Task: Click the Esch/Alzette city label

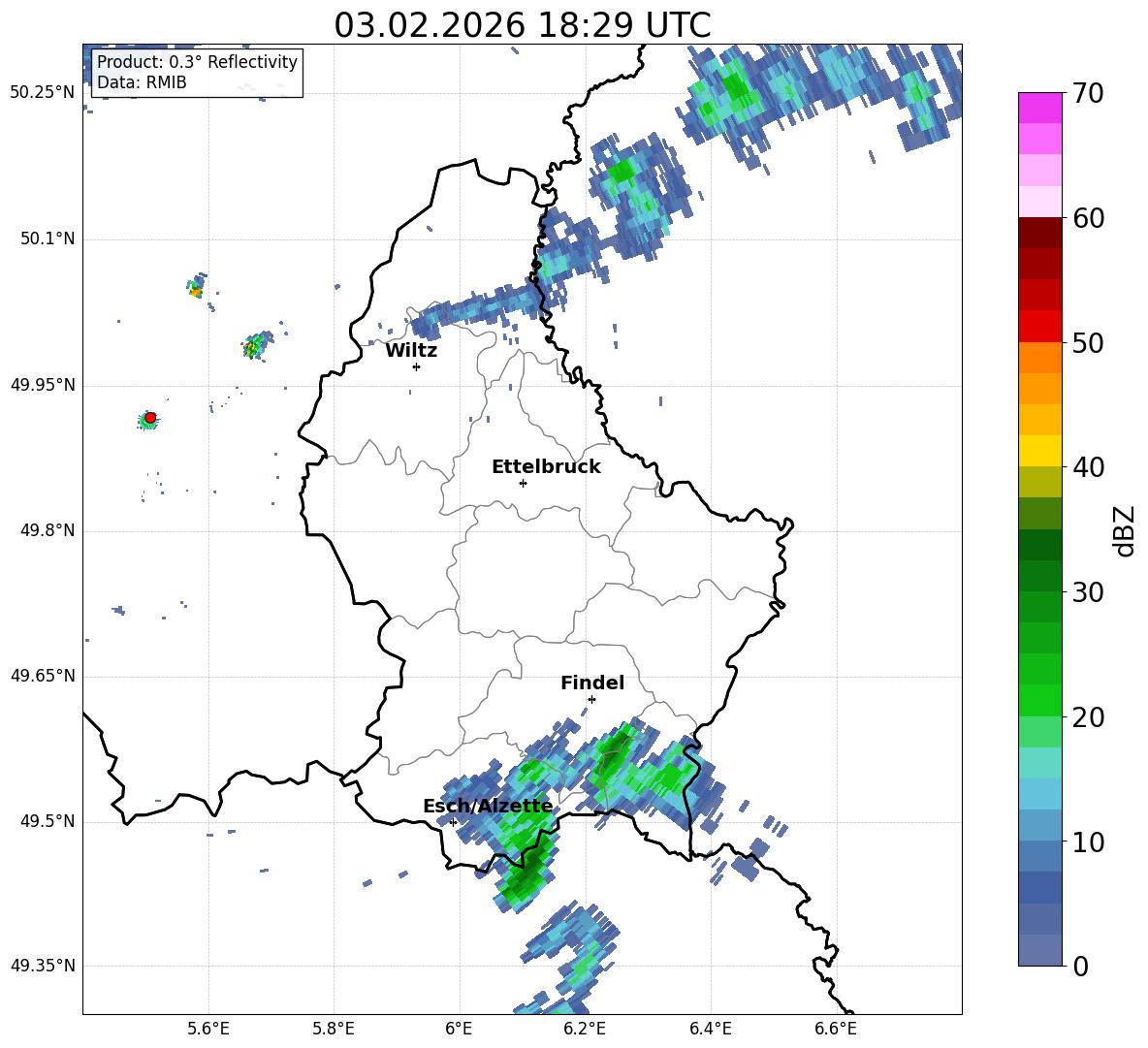Action: 488,806
